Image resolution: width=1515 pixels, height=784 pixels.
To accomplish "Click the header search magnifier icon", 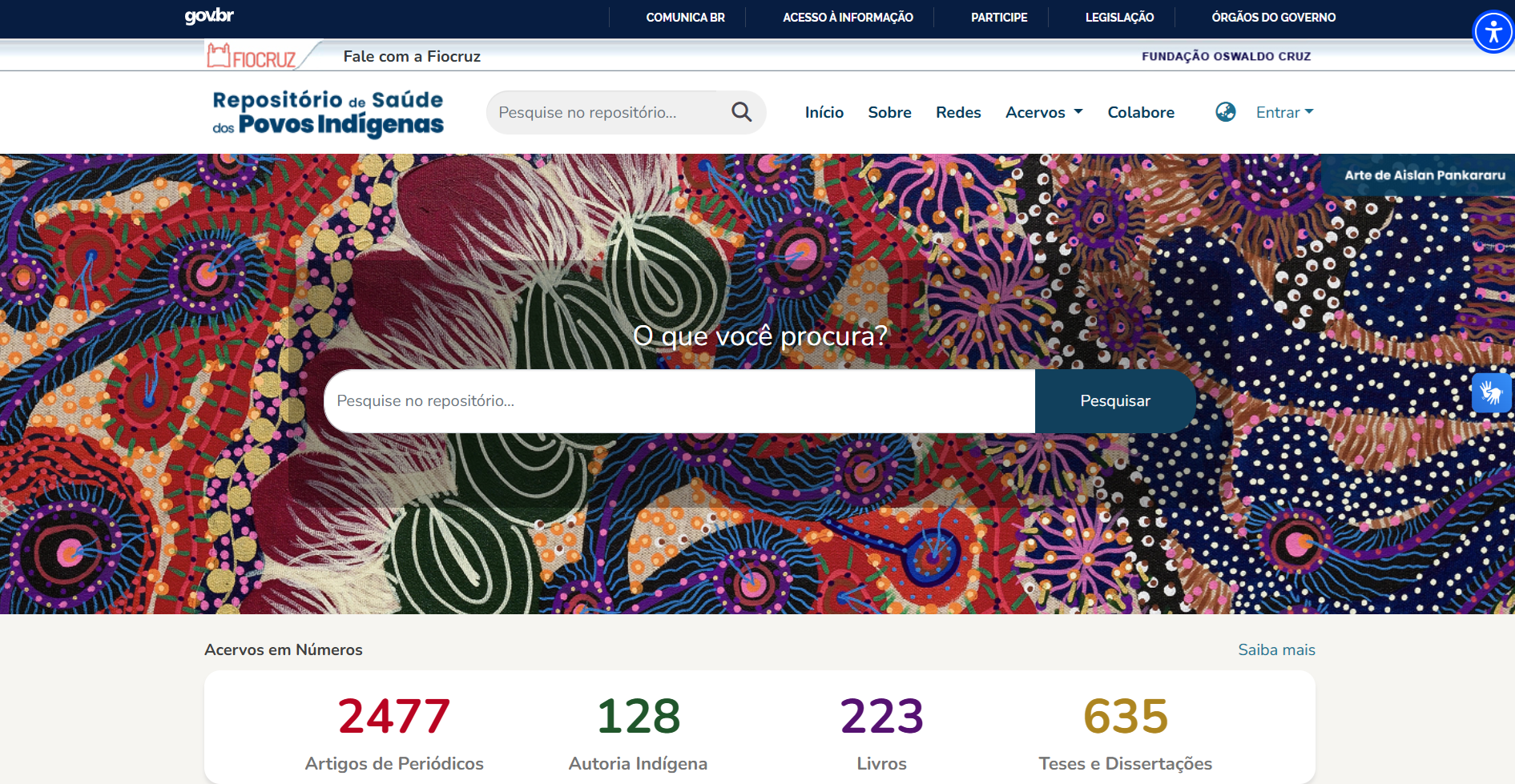I will tap(742, 112).
